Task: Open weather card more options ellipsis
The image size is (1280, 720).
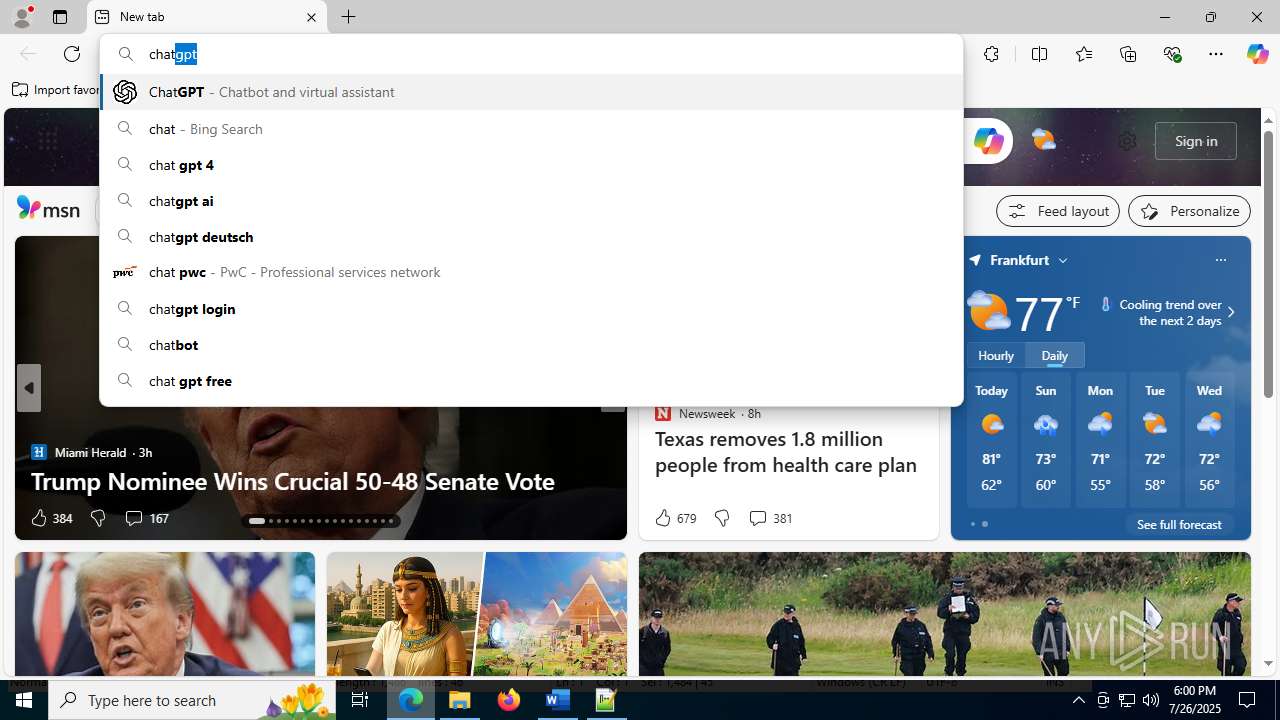Action: pos(1220,260)
